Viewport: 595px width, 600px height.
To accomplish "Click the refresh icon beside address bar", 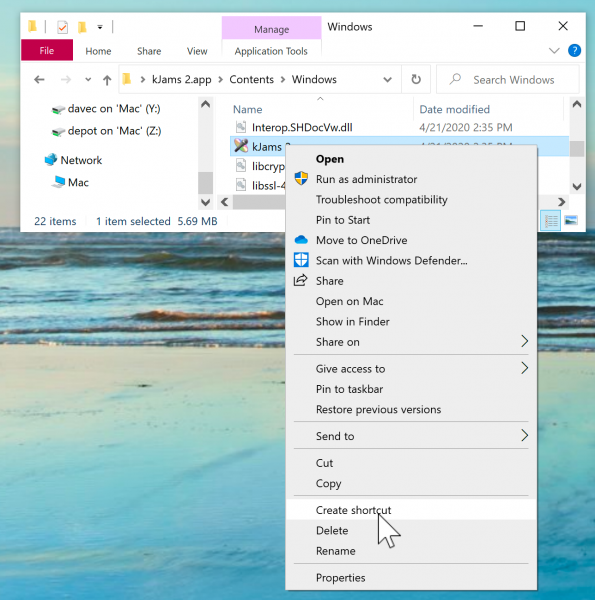I will [x=416, y=80].
